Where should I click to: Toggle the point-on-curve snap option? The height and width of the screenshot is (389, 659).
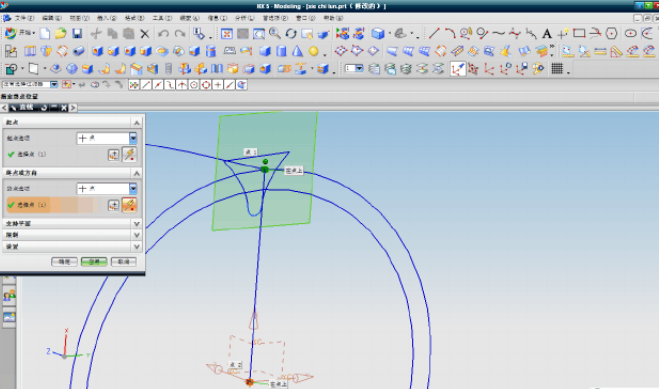[229, 85]
